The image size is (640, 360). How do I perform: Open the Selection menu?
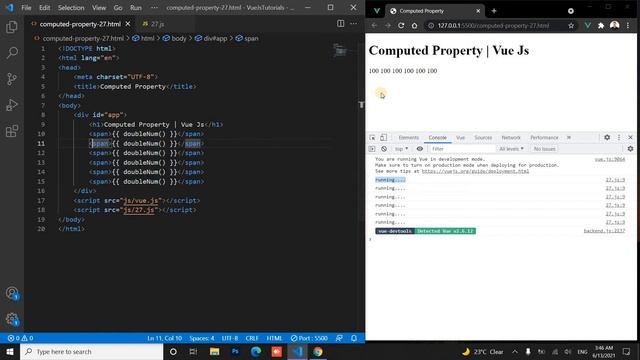[71, 8]
